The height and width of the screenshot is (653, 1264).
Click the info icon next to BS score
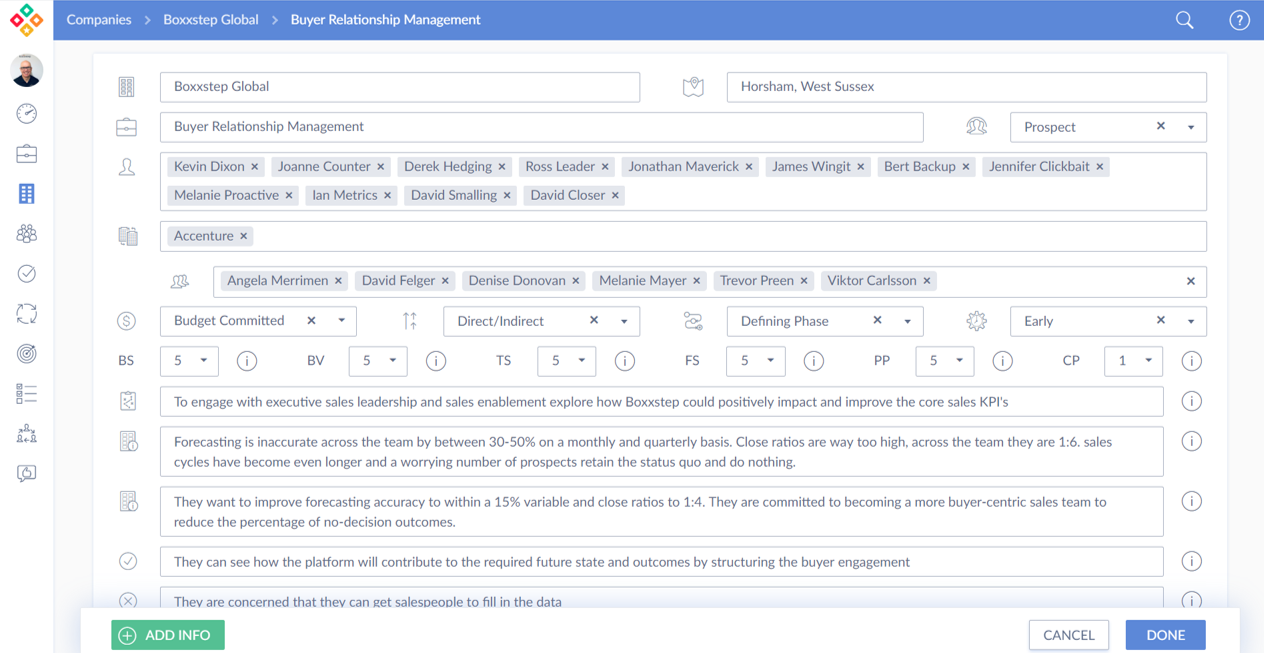click(x=246, y=361)
